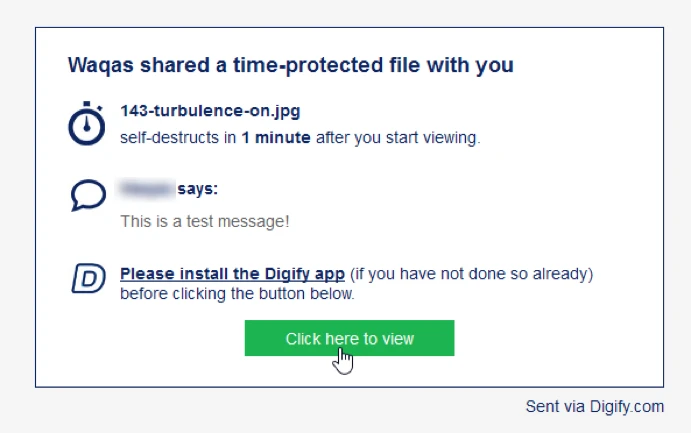Click the green 'Click here to view' button
Viewport: 691px width, 433px height.
point(349,338)
